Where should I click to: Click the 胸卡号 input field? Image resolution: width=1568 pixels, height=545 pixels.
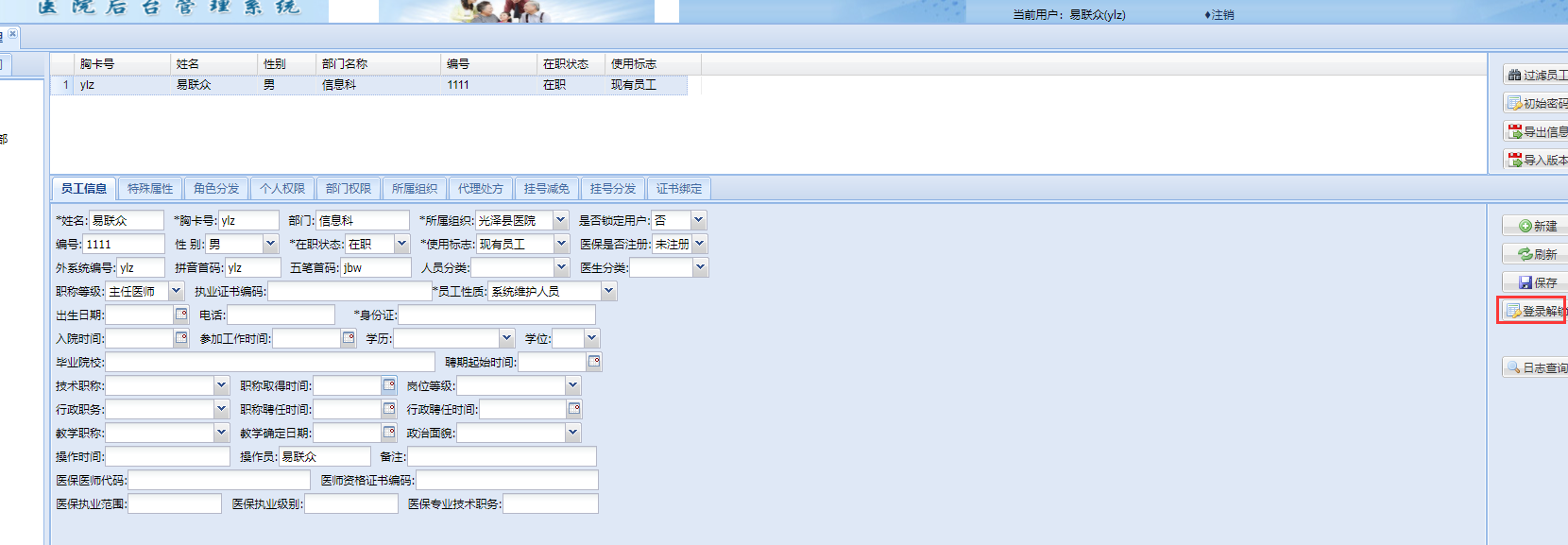(248, 220)
